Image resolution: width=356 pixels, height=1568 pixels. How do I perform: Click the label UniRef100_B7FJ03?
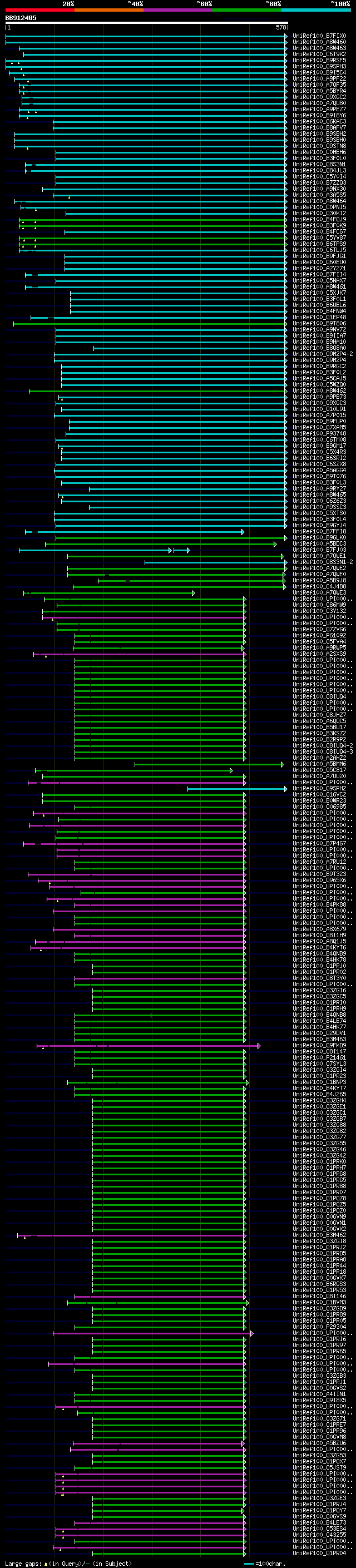pyautogui.click(x=319, y=550)
